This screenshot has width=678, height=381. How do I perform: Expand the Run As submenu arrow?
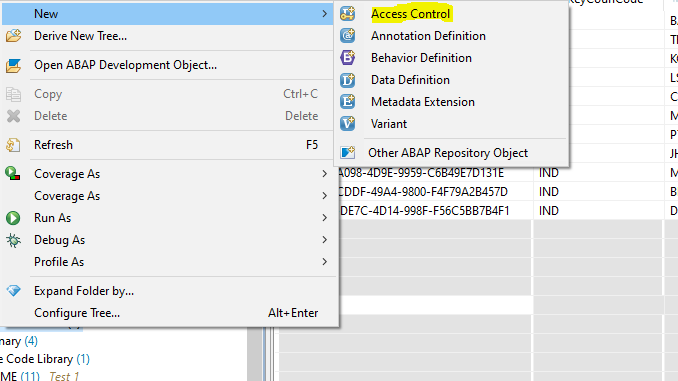tap(324, 218)
